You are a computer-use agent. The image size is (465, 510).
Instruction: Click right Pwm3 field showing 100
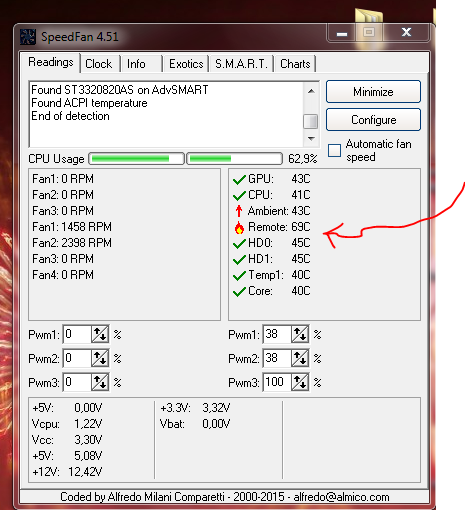[277, 382]
